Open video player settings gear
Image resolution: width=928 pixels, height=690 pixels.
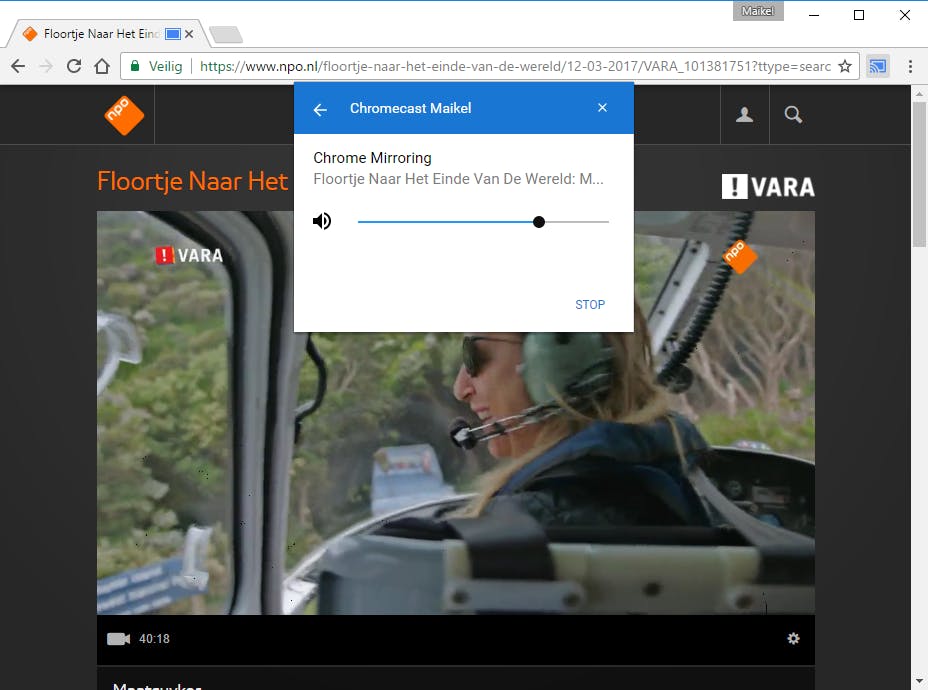pyautogui.click(x=794, y=639)
